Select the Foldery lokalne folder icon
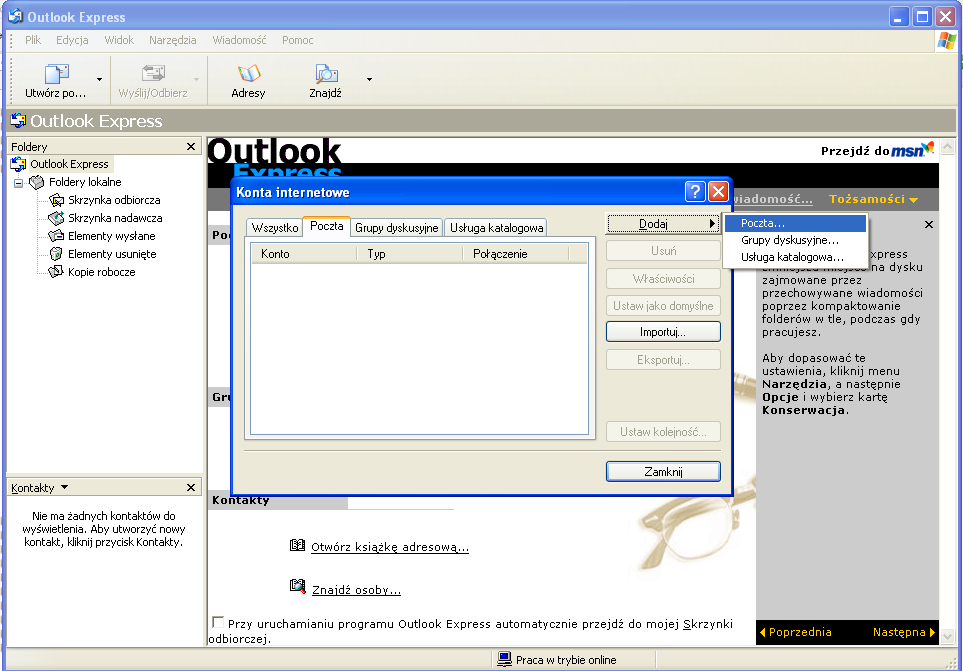 (37, 182)
